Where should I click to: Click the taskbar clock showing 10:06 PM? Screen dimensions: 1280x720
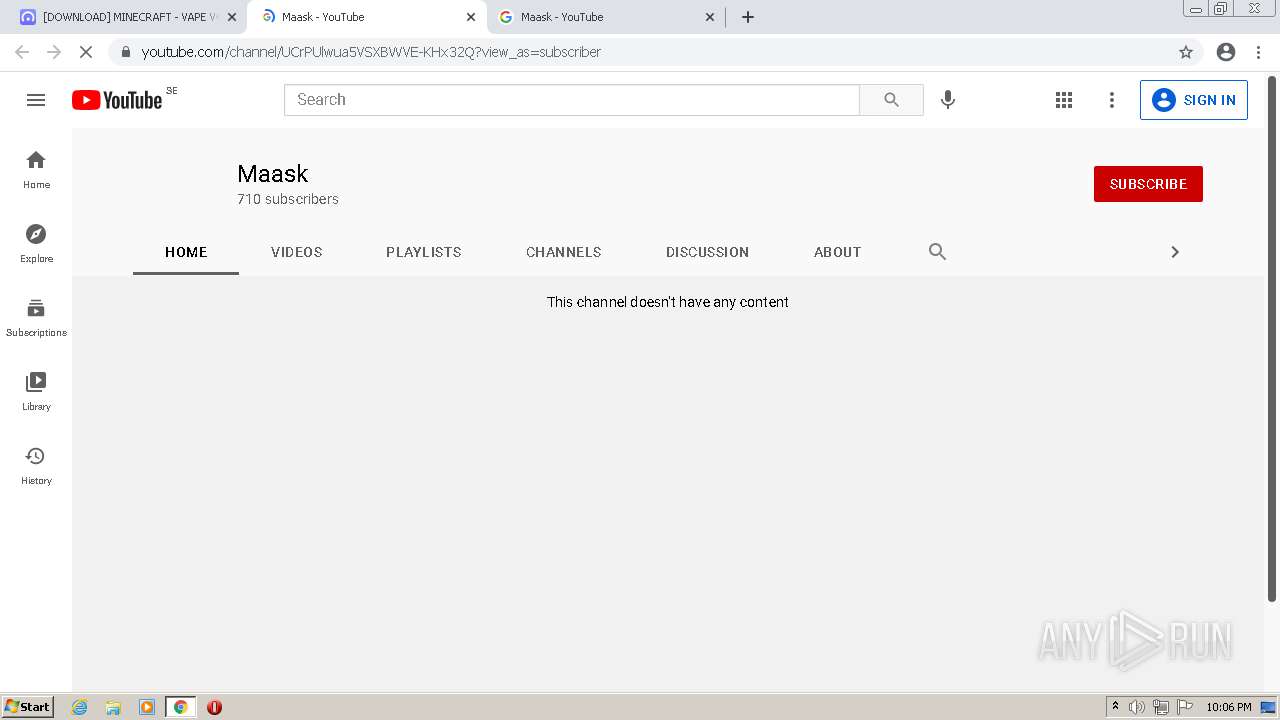tap(1229, 707)
